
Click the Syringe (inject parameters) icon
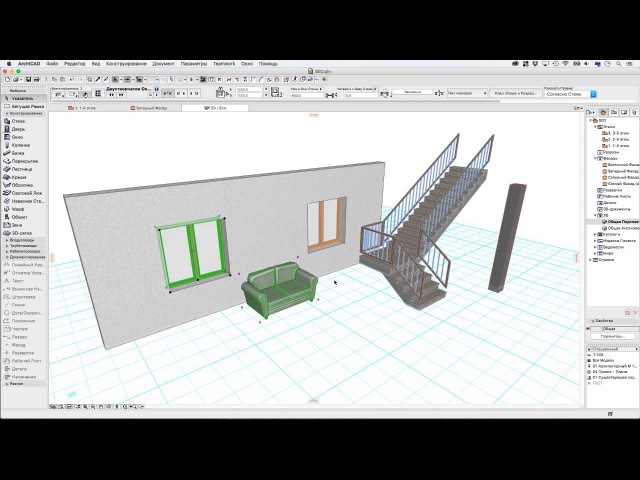pos(106,80)
